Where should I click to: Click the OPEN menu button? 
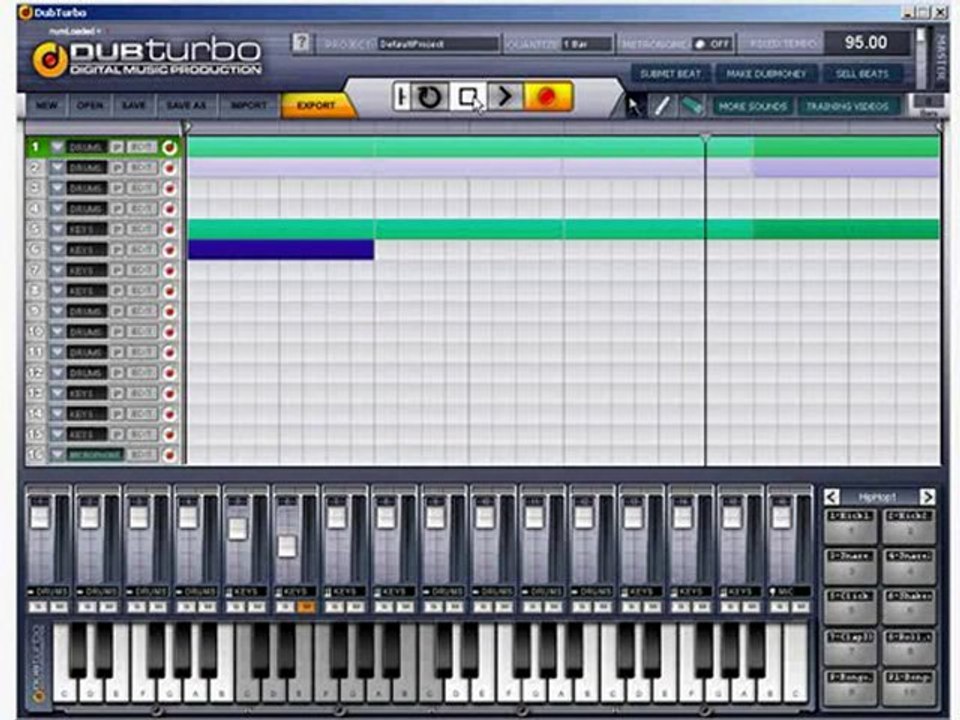pos(90,106)
